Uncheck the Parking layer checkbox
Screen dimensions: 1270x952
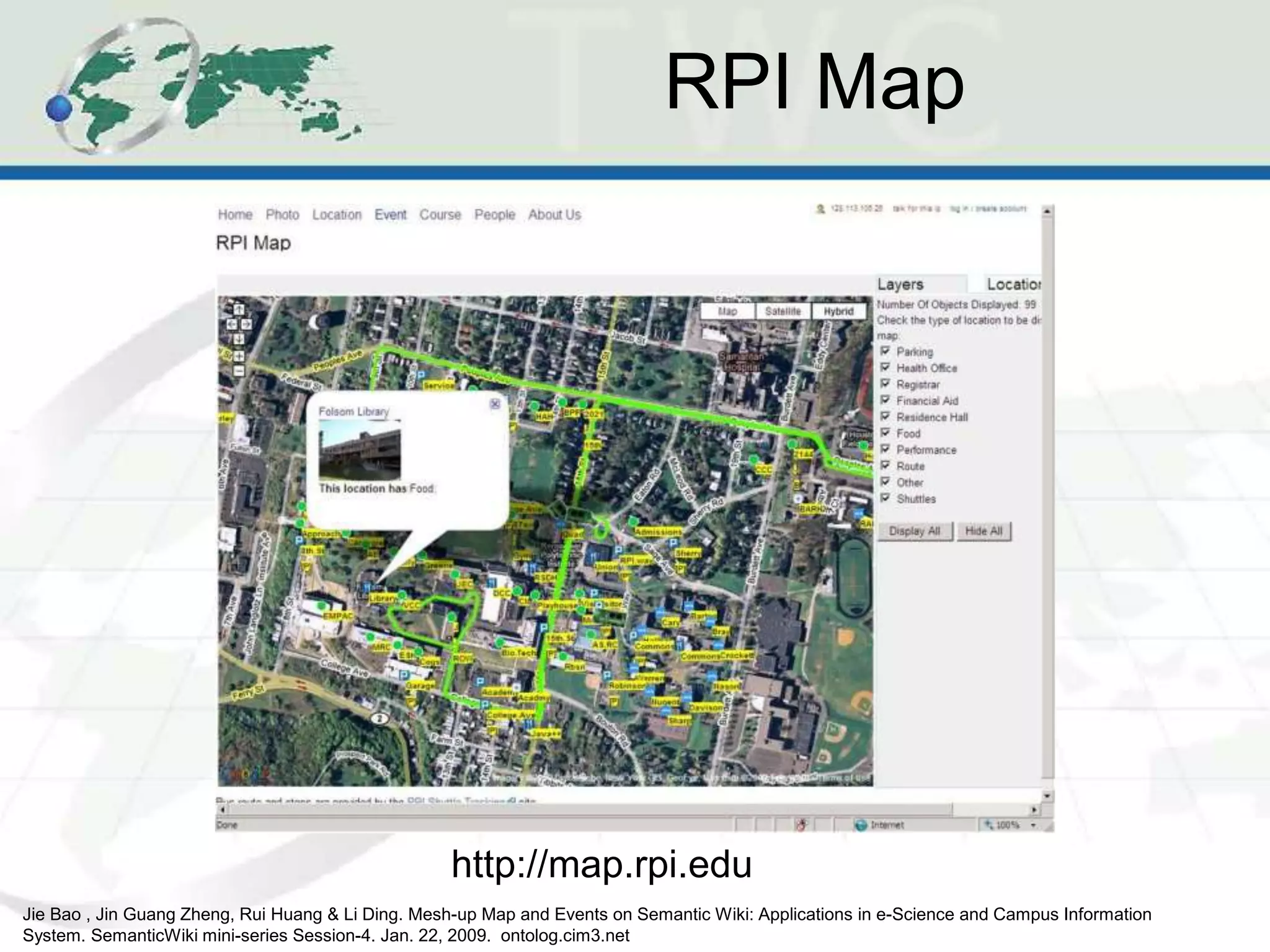pos(885,351)
